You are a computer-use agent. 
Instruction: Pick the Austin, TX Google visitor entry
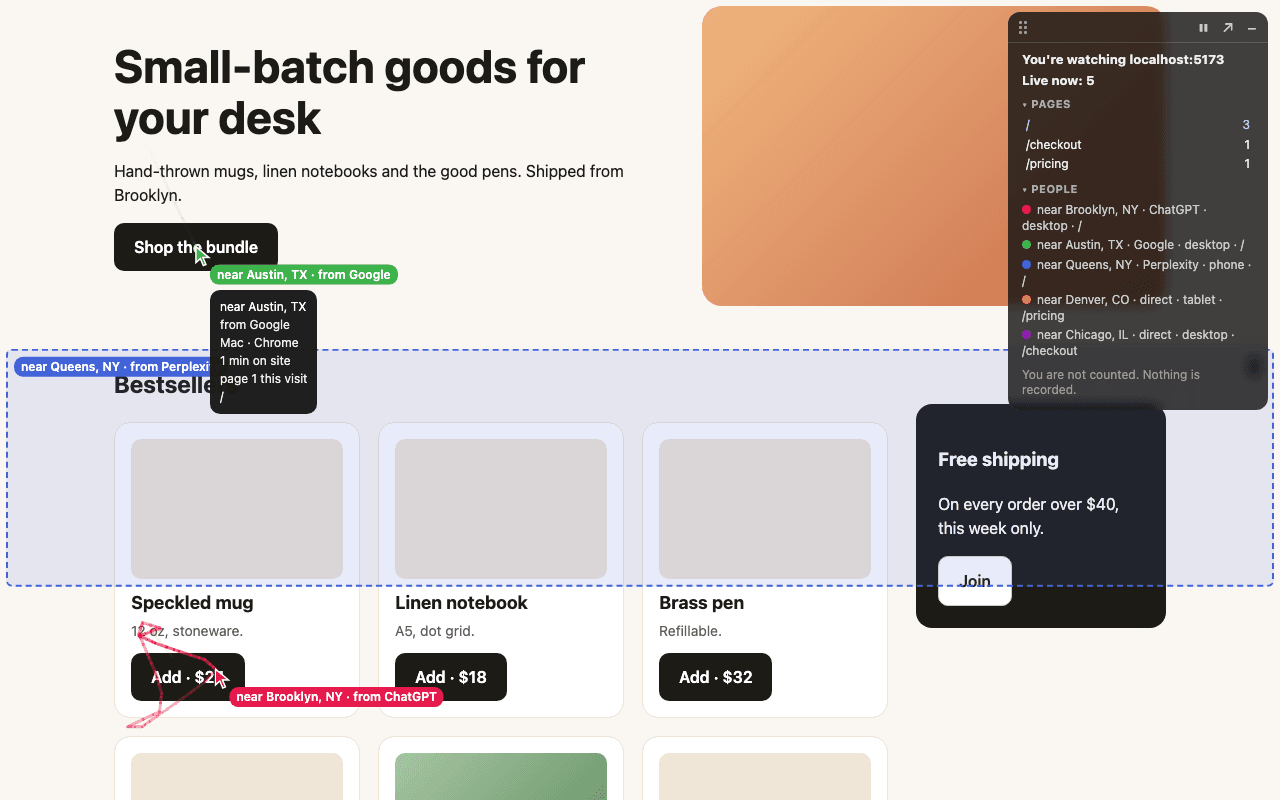(1138, 245)
